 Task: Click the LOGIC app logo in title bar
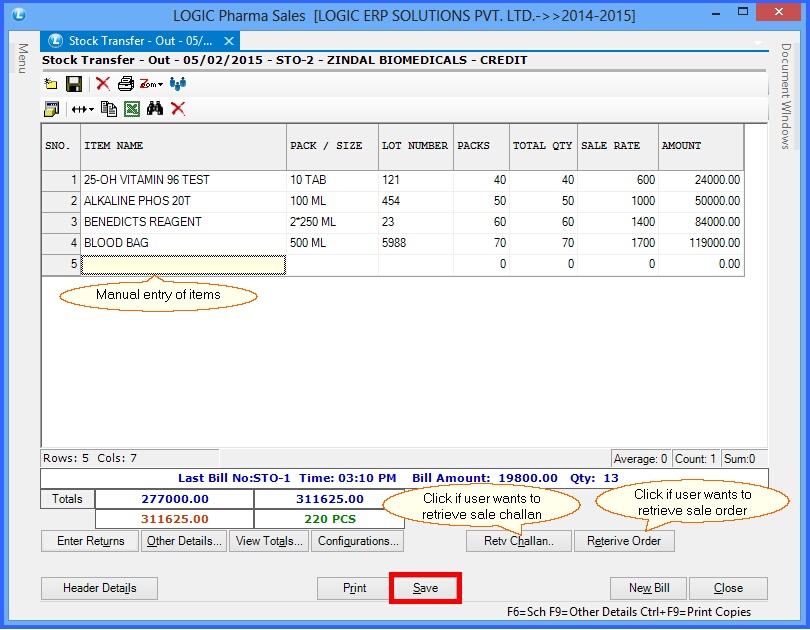(x=19, y=14)
